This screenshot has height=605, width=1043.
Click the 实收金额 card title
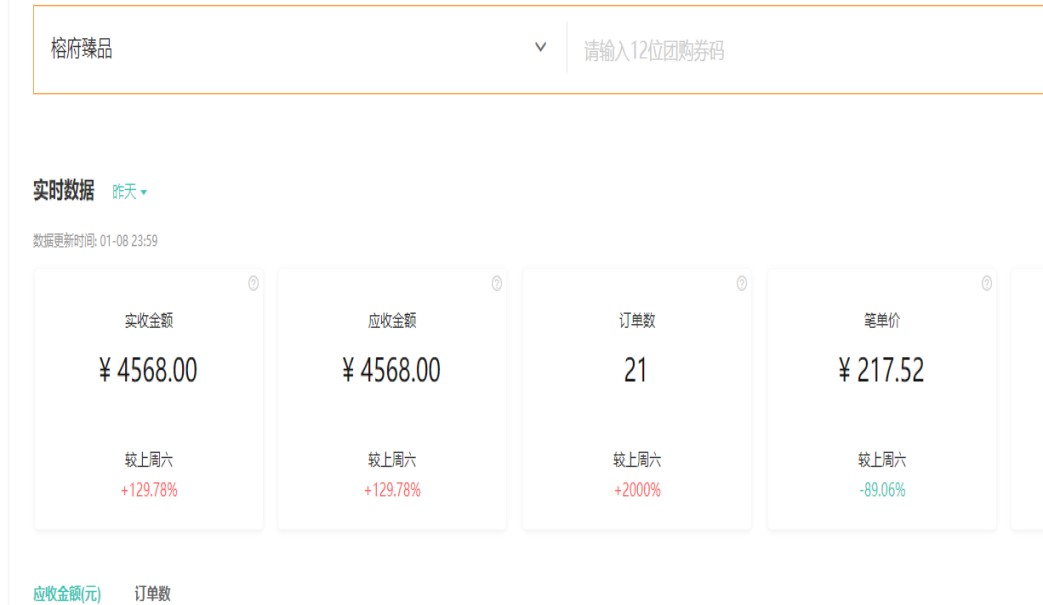tap(149, 321)
